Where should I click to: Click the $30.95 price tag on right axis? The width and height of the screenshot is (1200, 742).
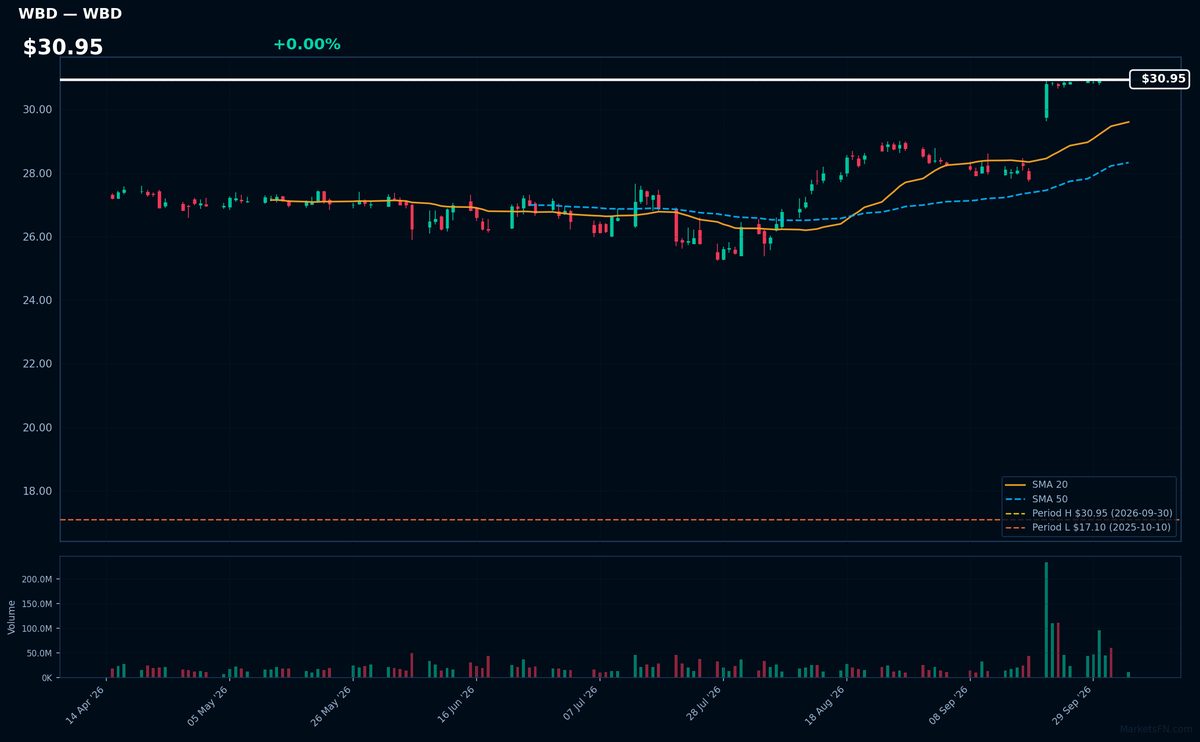tap(1159, 78)
